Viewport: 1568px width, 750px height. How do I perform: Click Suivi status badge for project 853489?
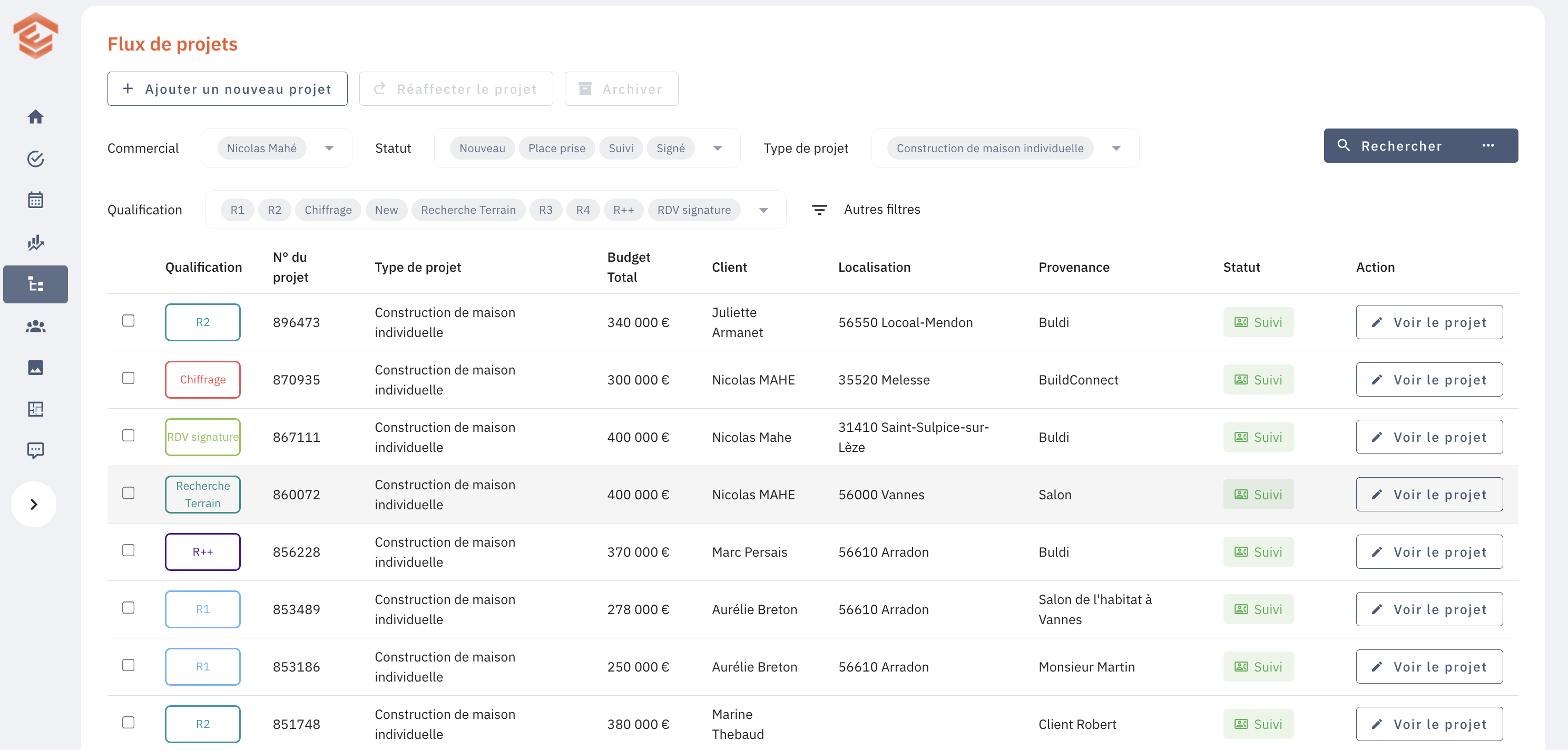coord(1258,609)
